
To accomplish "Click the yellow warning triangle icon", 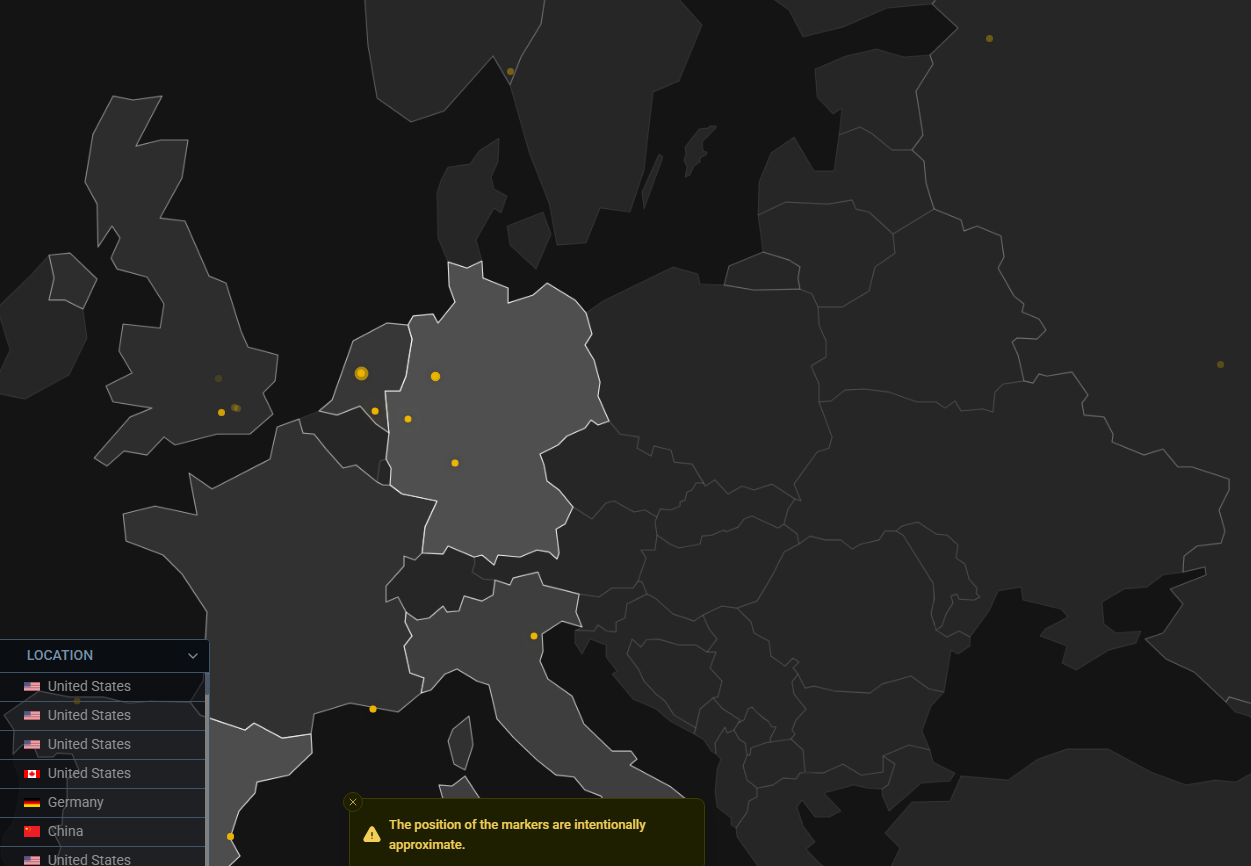I will pos(372,834).
